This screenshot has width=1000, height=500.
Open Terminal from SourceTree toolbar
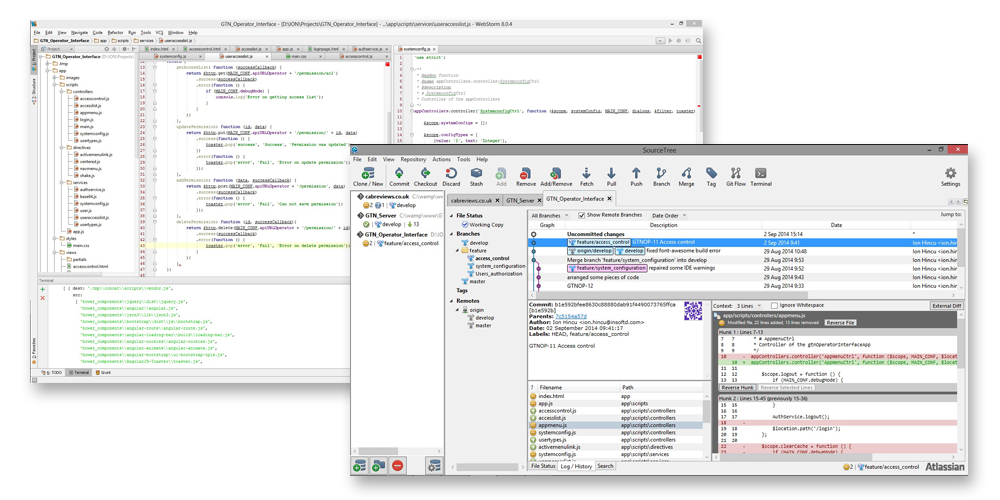click(x=761, y=177)
